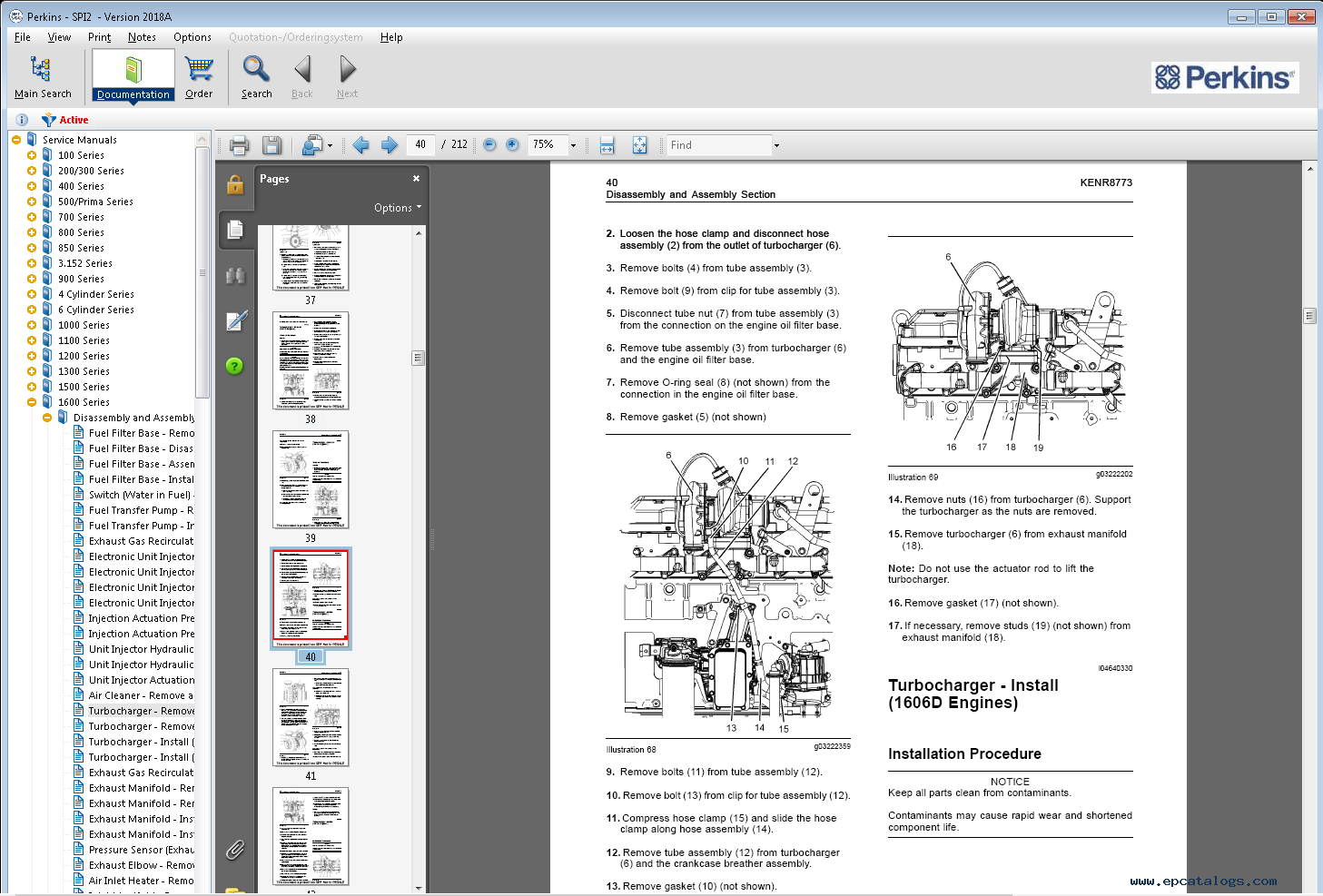Click the Print icon in PDF toolbar
1323x896 pixels.
[239, 145]
